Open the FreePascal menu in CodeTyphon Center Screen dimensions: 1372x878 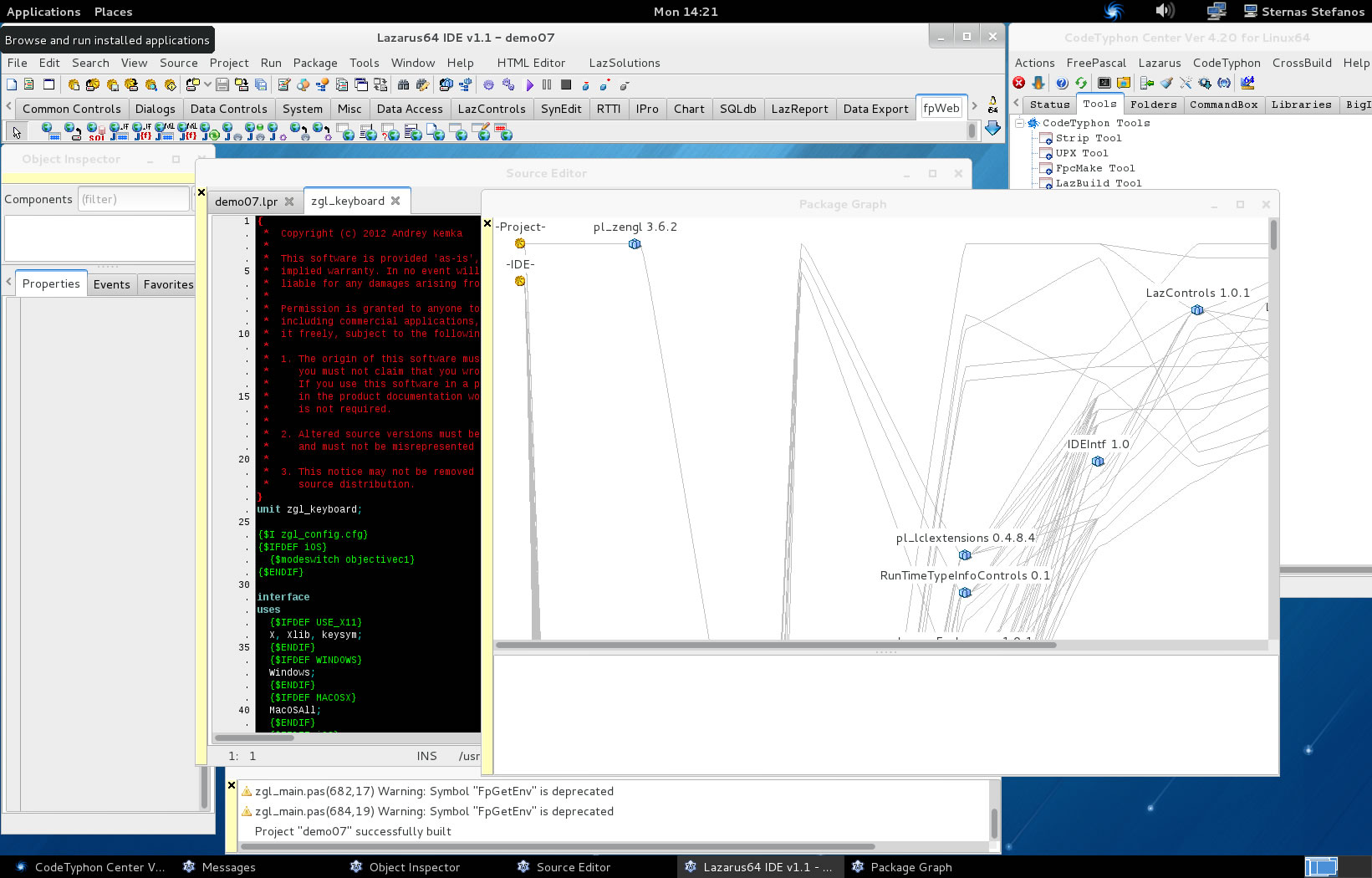click(1096, 63)
